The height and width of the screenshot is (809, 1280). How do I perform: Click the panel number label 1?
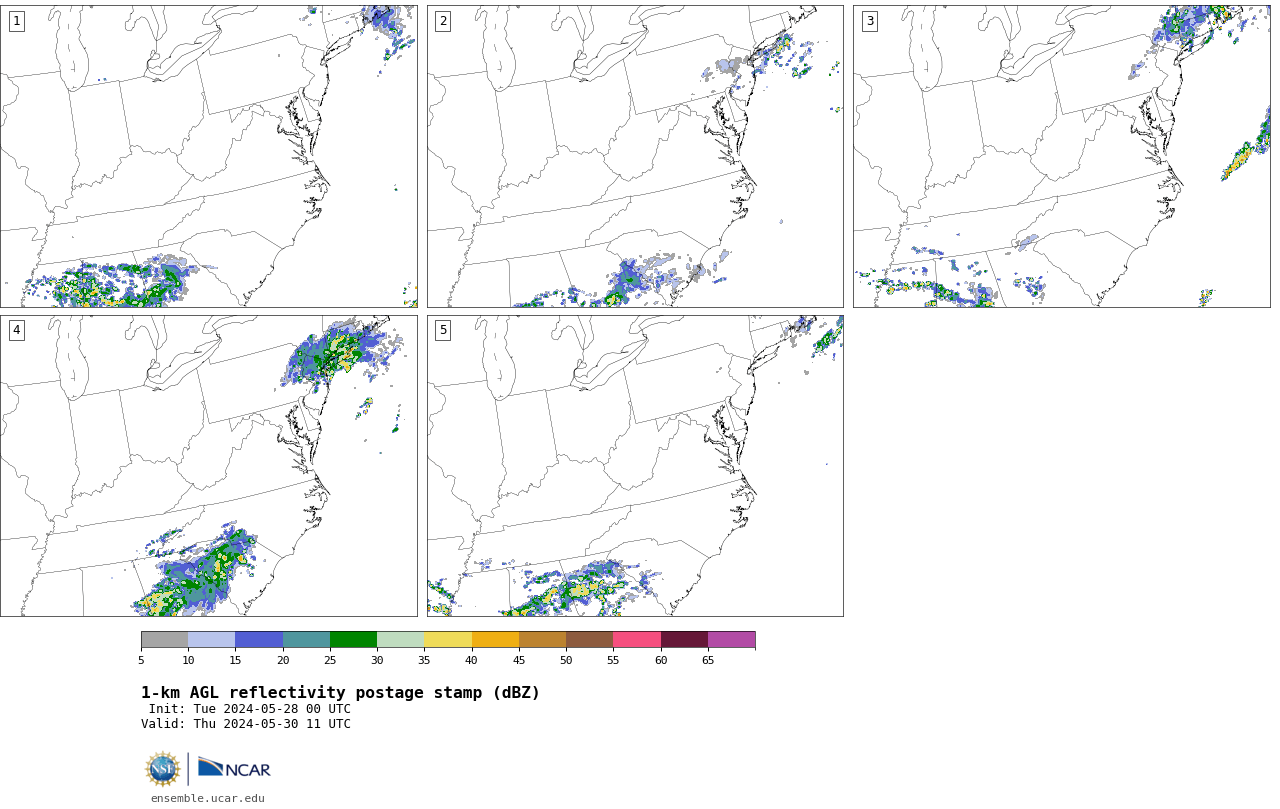(x=16, y=21)
